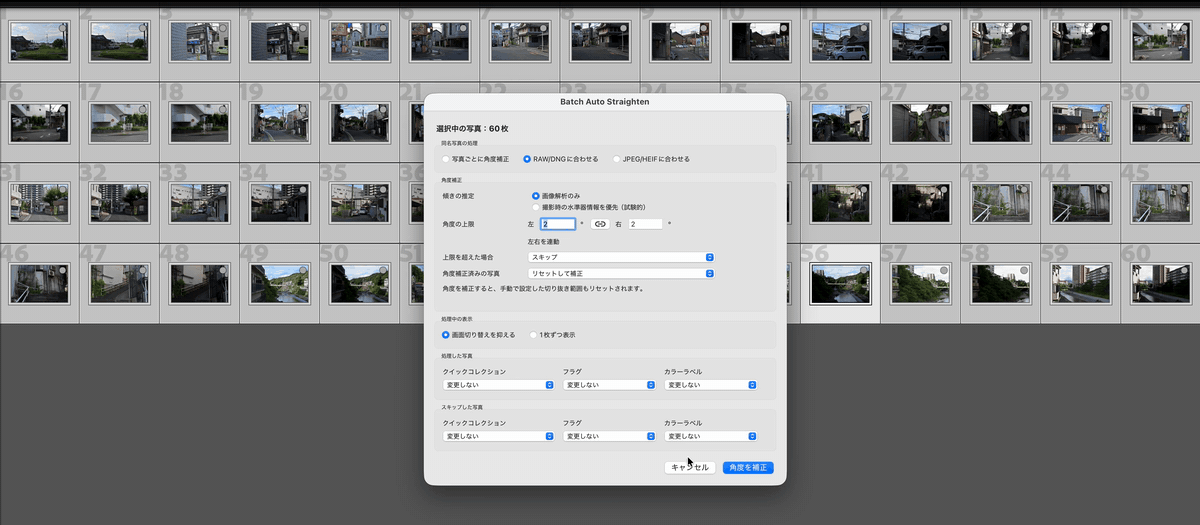
Task: Click the 角度を補正 button
Action: point(749,467)
